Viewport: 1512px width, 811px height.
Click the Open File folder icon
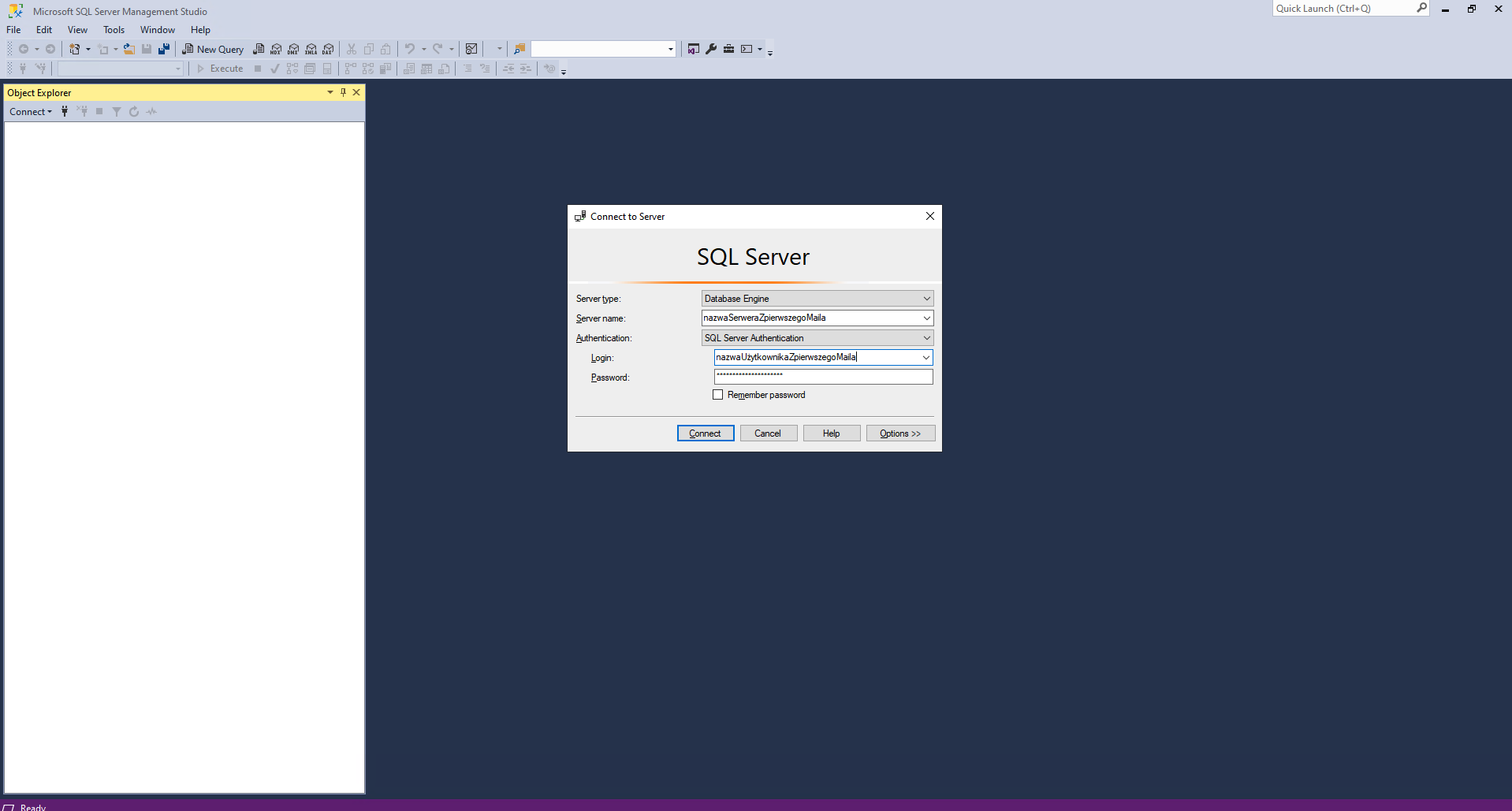[x=129, y=49]
